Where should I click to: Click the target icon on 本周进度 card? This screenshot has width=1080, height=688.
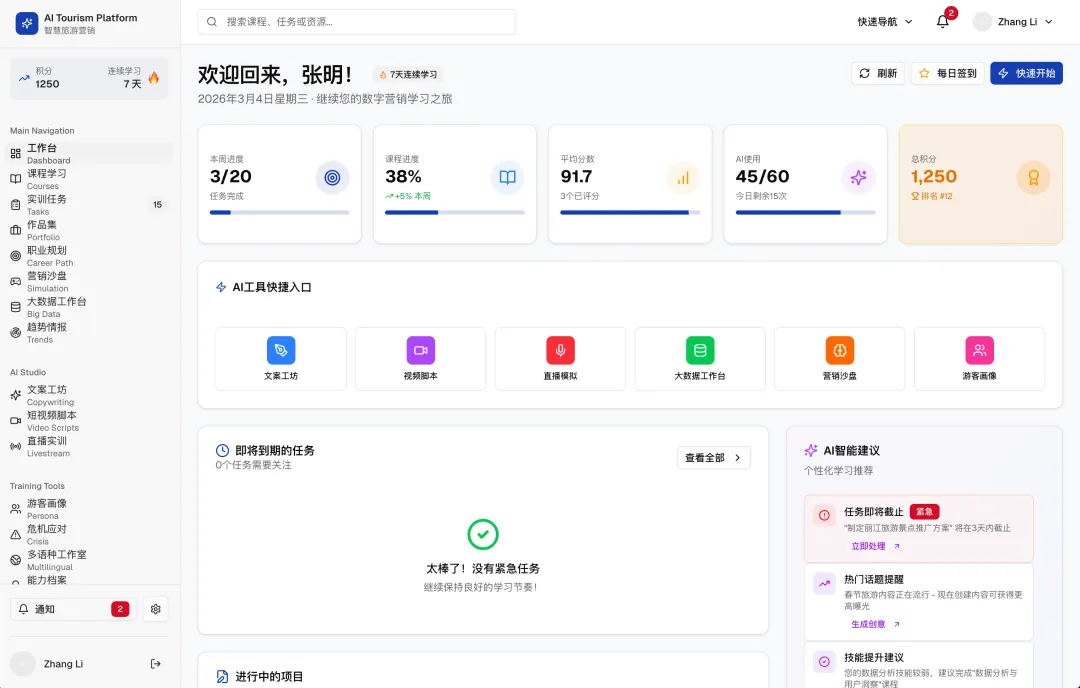(x=332, y=178)
